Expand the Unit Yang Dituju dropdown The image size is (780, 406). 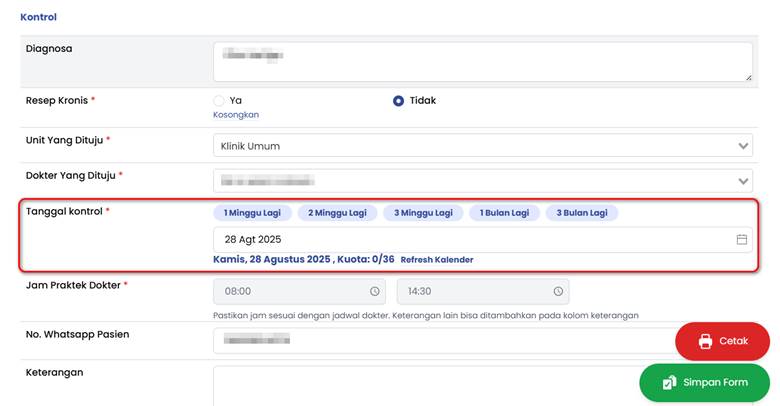click(743, 146)
